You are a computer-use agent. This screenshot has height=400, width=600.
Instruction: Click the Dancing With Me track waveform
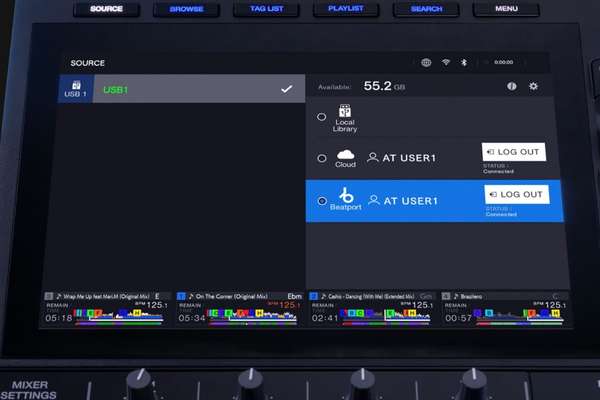point(385,317)
